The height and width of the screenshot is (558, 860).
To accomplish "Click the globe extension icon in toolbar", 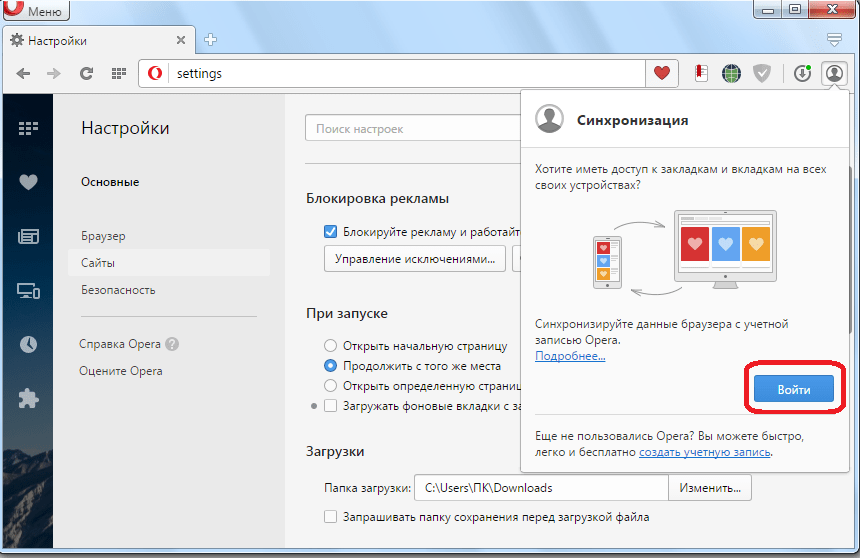I will coord(732,73).
